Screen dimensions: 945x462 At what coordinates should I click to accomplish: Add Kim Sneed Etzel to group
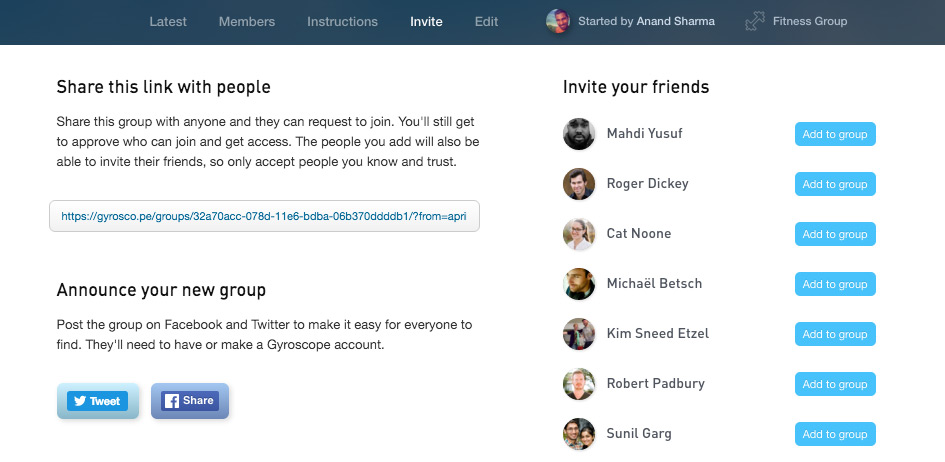coord(835,334)
